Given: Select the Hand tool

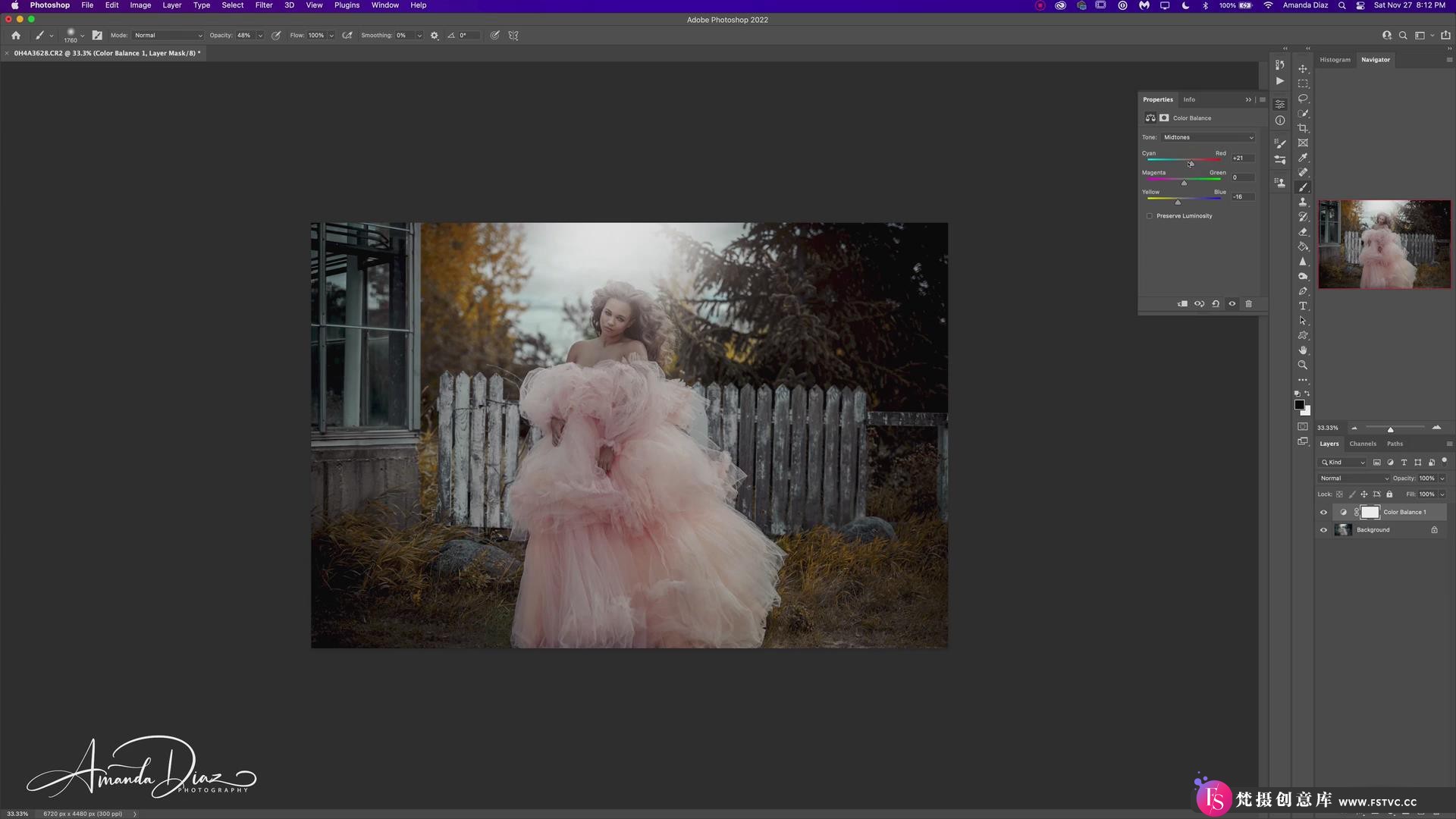Looking at the screenshot, I should [x=1303, y=350].
